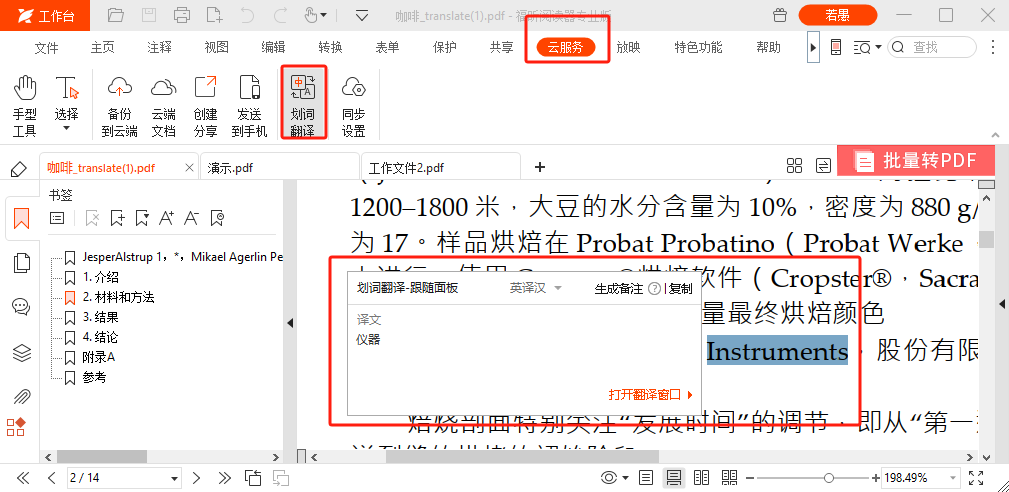Viewport: 1009px width, 492px height.
Task: Go to the first page
Action: pos(23,478)
